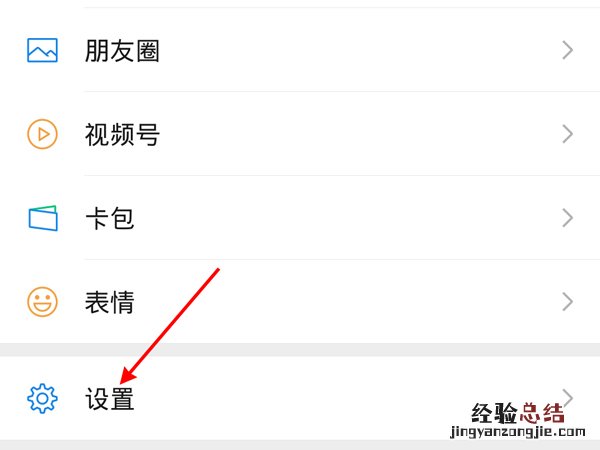
Task: Select the 卡包 label
Action: [x=109, y=218]
